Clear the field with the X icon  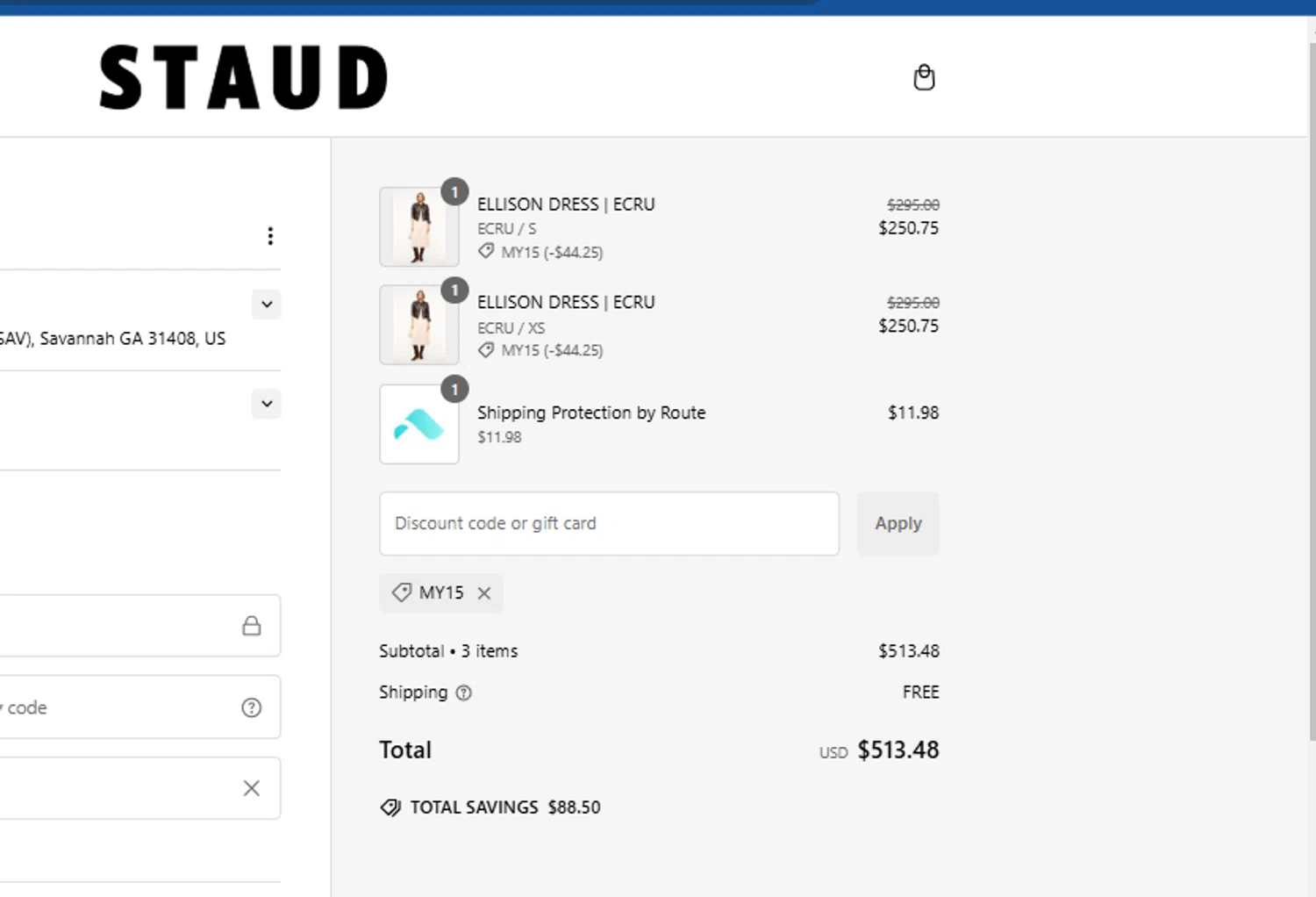coord(252,788)
